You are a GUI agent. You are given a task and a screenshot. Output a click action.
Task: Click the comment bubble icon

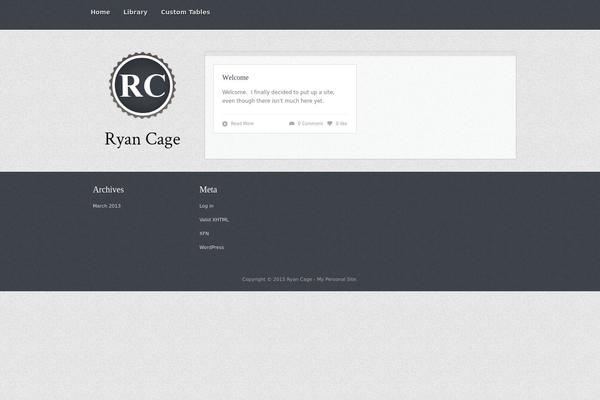pyautogui.click(x=292, y=123)
